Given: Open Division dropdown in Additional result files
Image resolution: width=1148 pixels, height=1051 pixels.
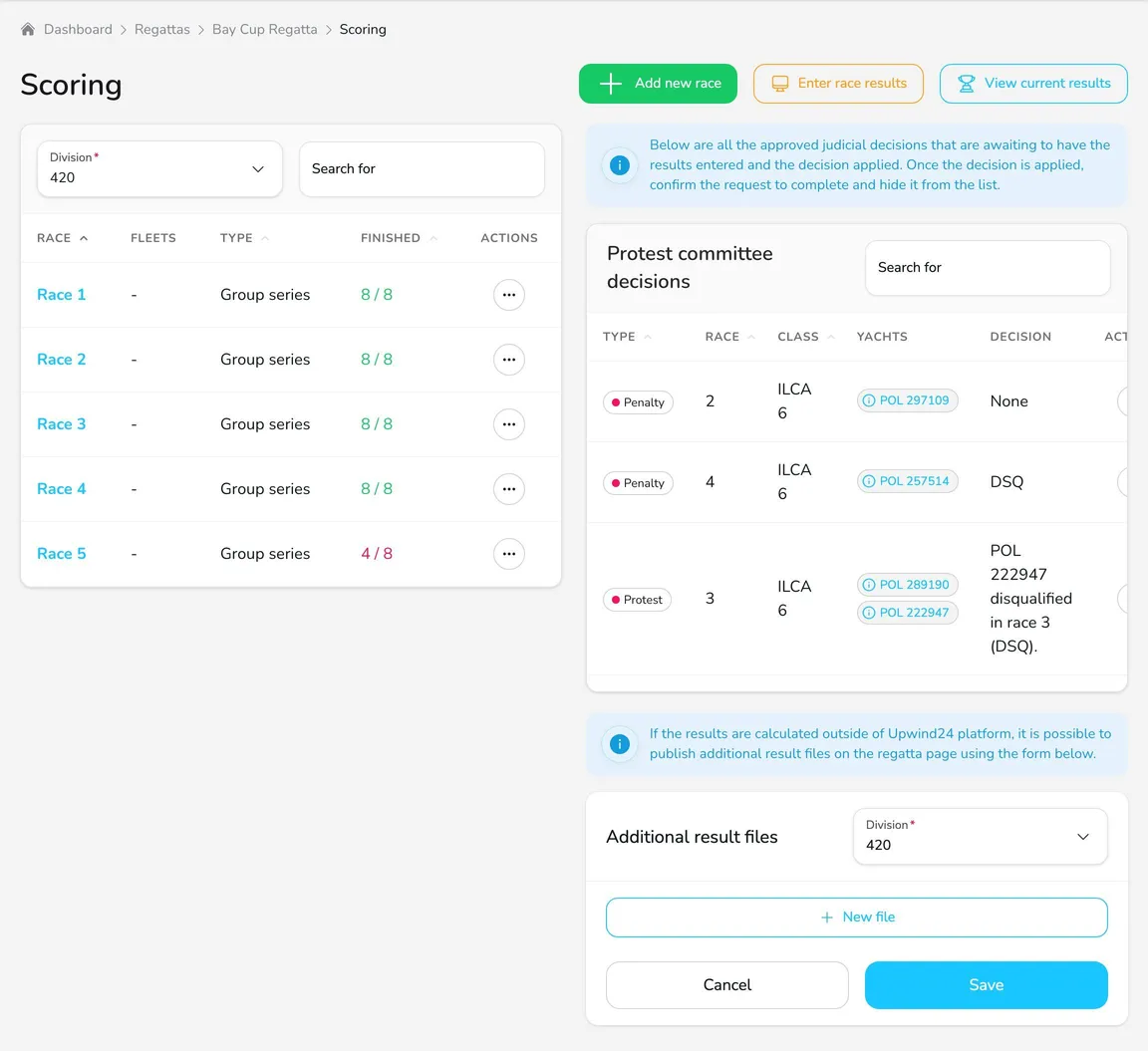Looking at the screenshot, I should [981, 837].
